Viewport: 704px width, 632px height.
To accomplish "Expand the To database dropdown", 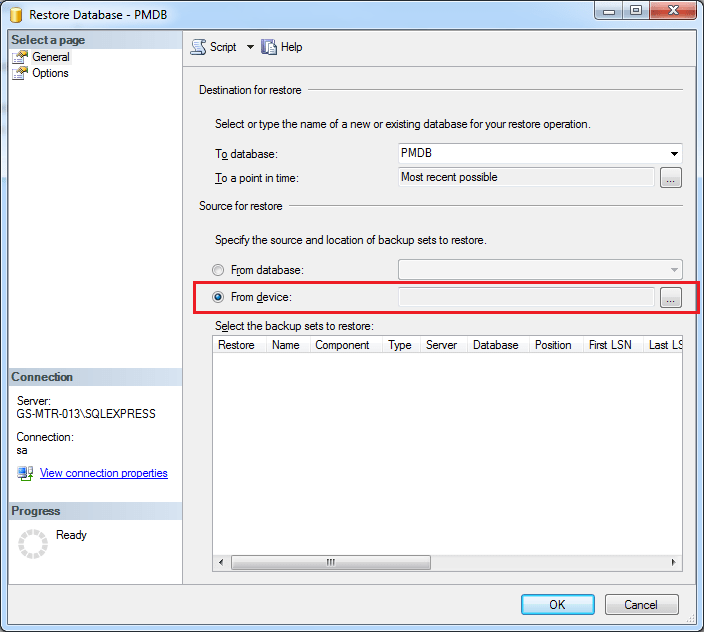I will [x=675, y=154].
